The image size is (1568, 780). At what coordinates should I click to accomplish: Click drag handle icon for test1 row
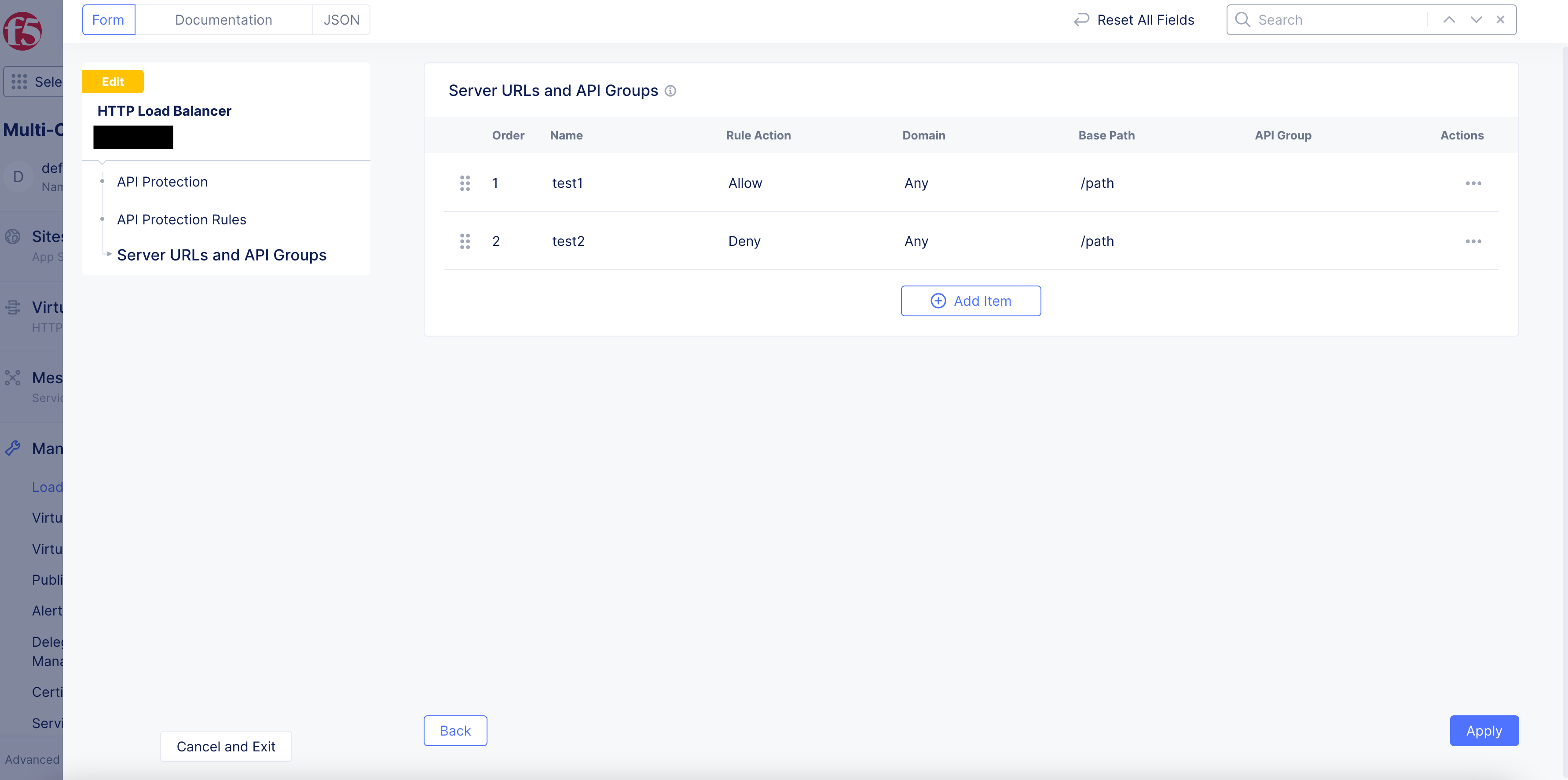point(465,183)
